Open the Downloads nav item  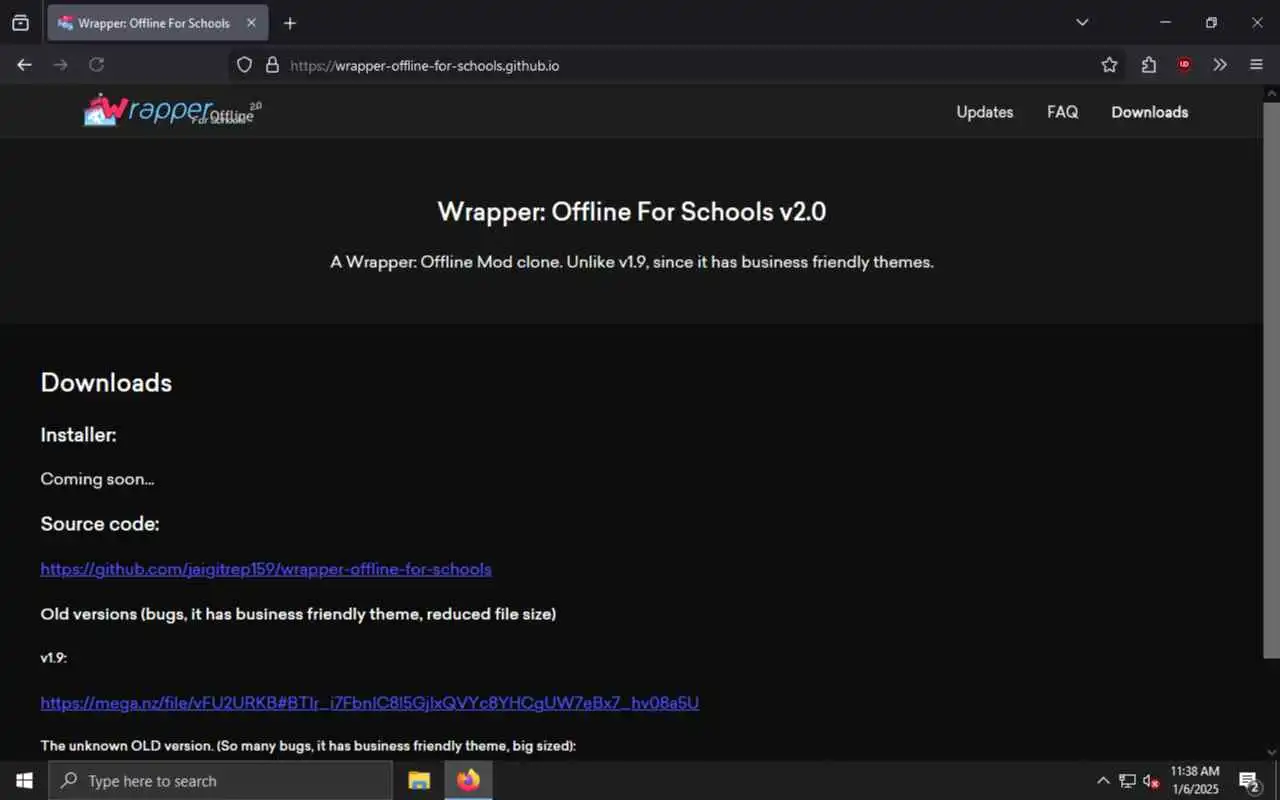point(1150,112)
